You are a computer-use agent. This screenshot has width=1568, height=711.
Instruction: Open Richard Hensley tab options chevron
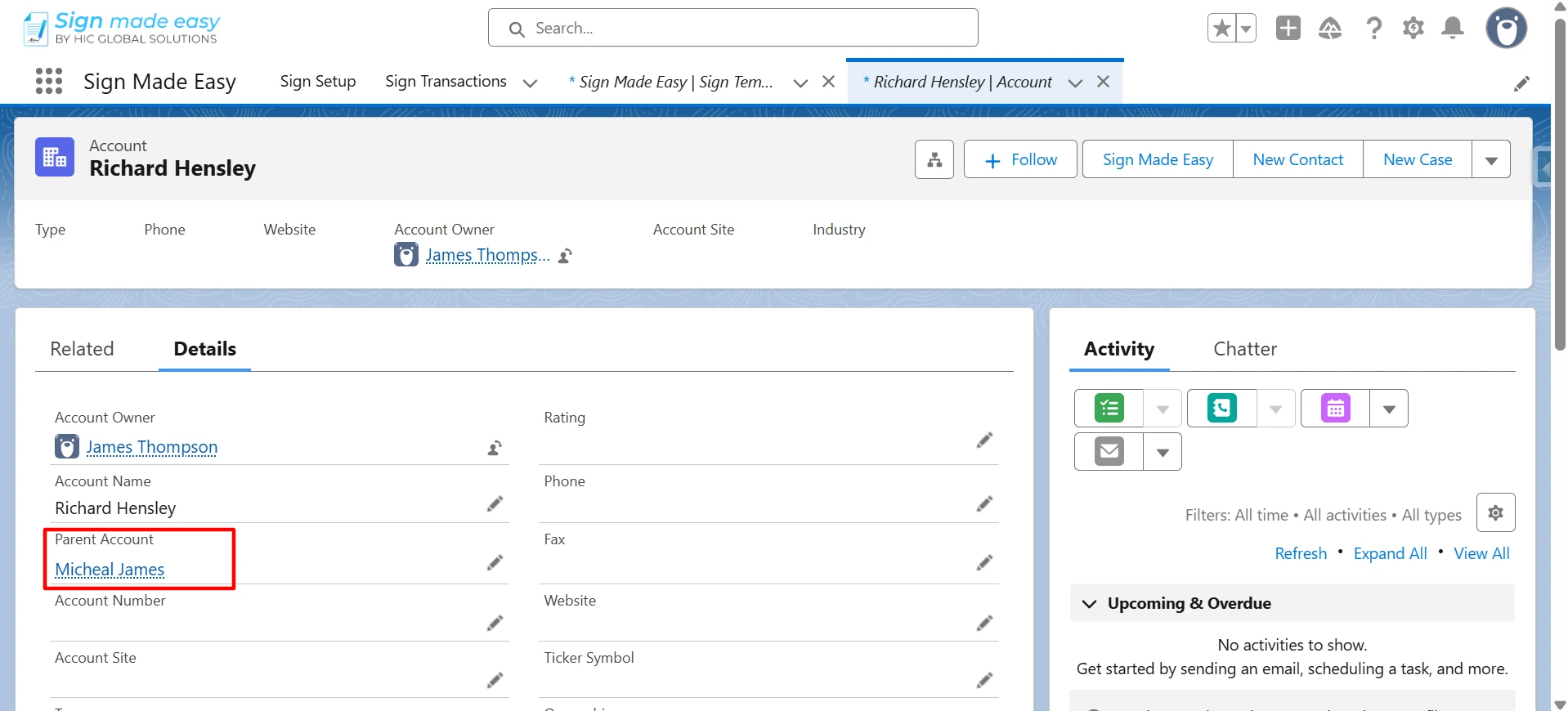[1075, 83]
